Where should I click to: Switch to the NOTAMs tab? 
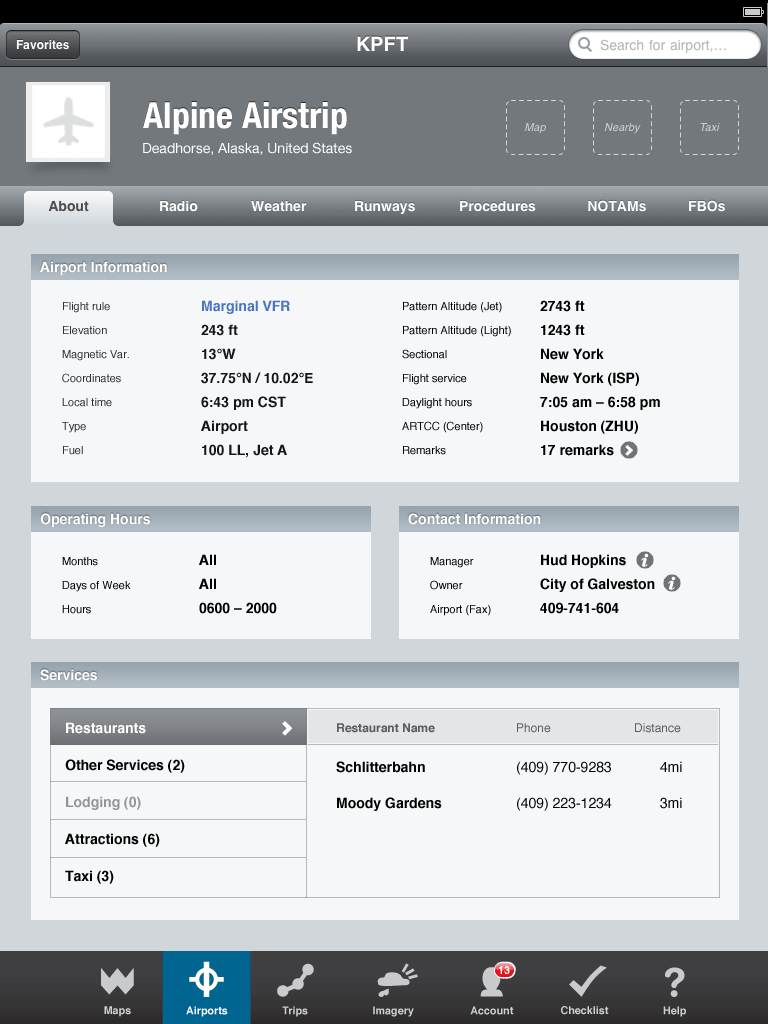616,206
